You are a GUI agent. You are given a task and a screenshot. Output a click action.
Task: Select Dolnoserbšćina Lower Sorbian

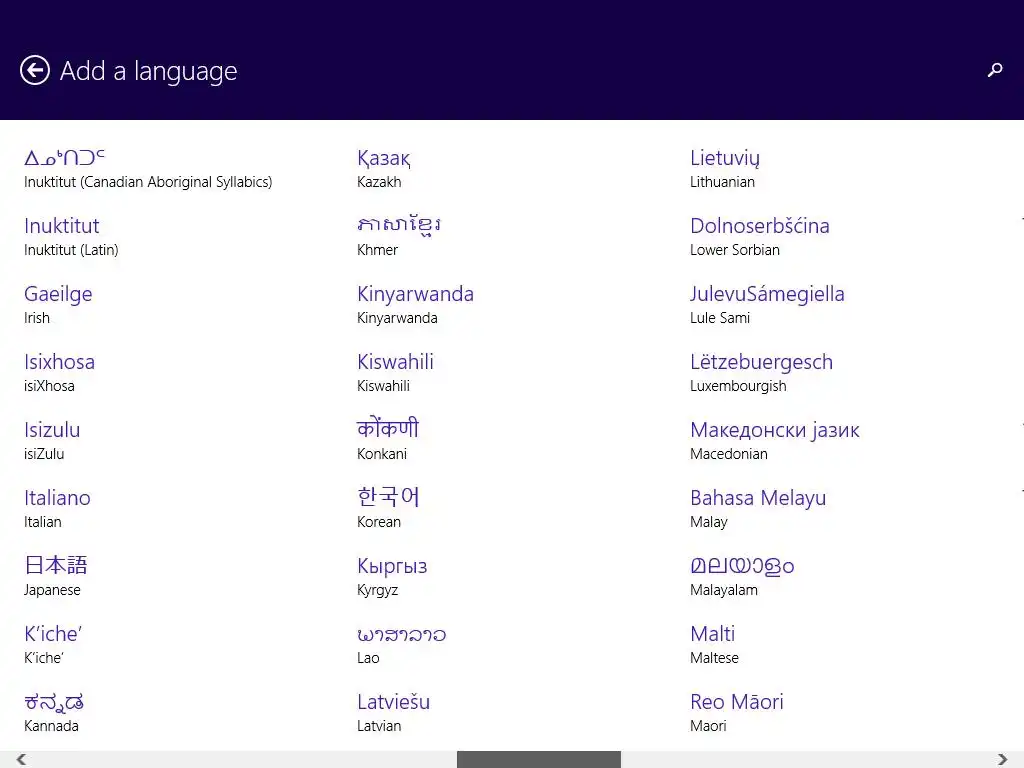pos(760,237)
